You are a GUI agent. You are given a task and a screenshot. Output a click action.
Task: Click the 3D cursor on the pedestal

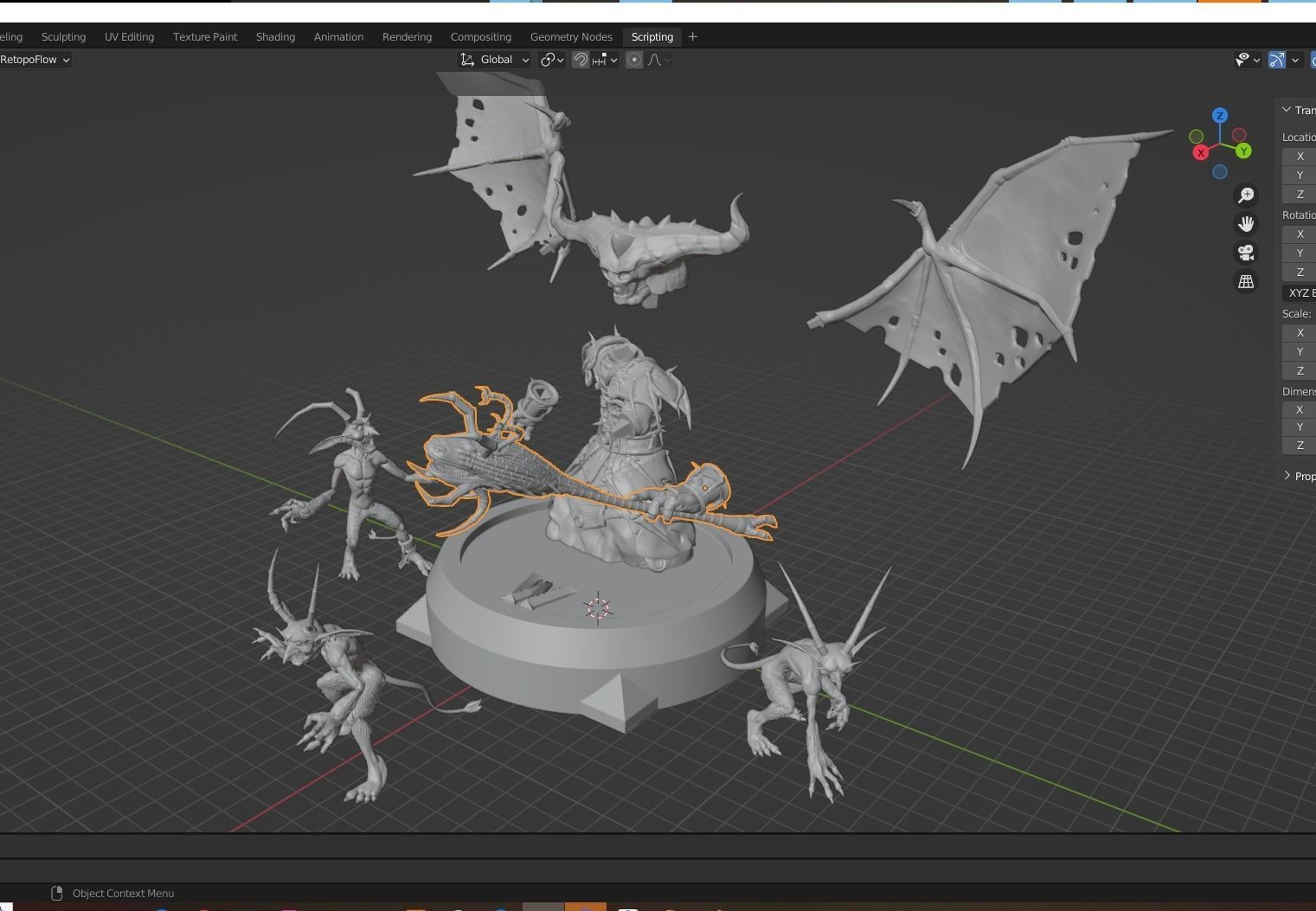(x=598, y=607)
